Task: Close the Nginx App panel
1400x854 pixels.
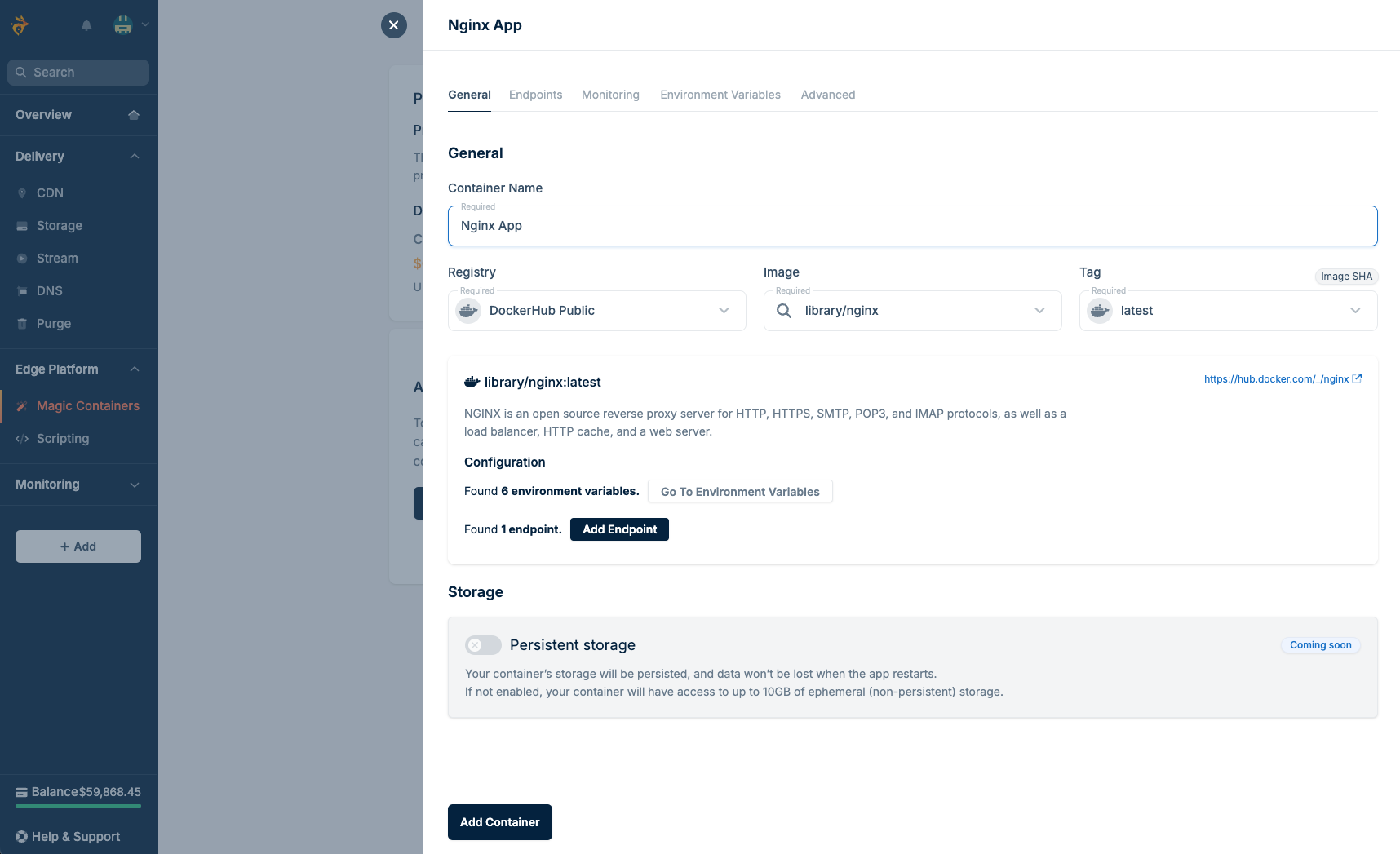Action: [394, 25]
